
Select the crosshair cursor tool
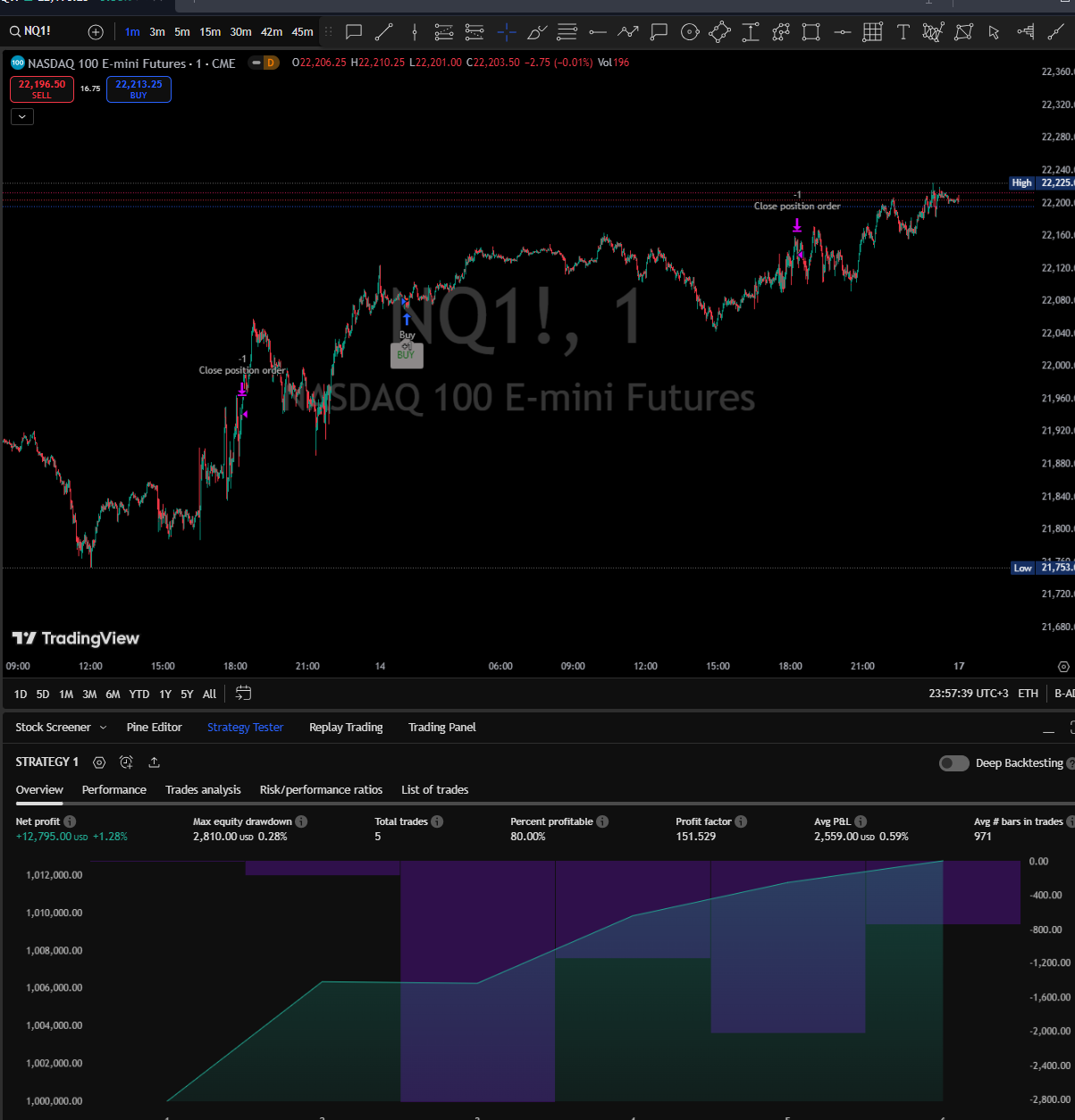pyautogui.click(x=507, y=32)
